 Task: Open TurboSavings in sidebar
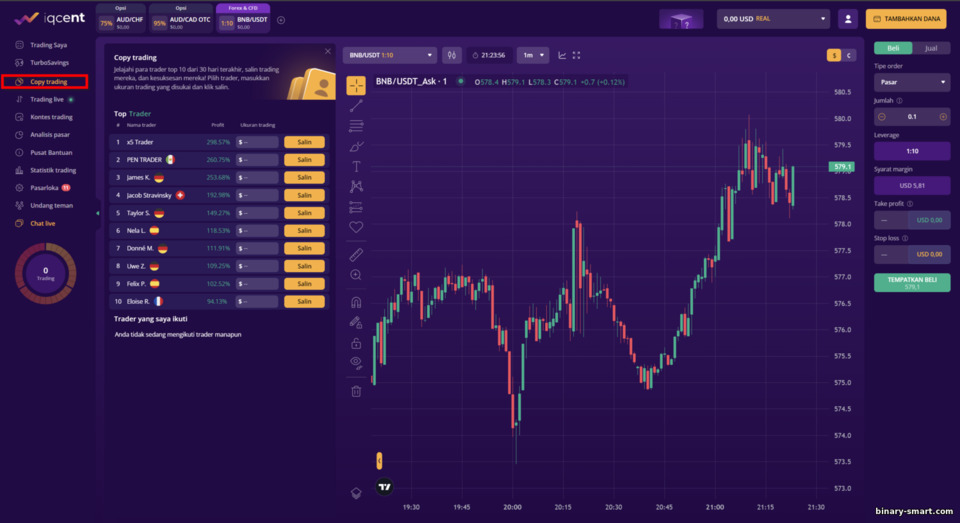49,62
